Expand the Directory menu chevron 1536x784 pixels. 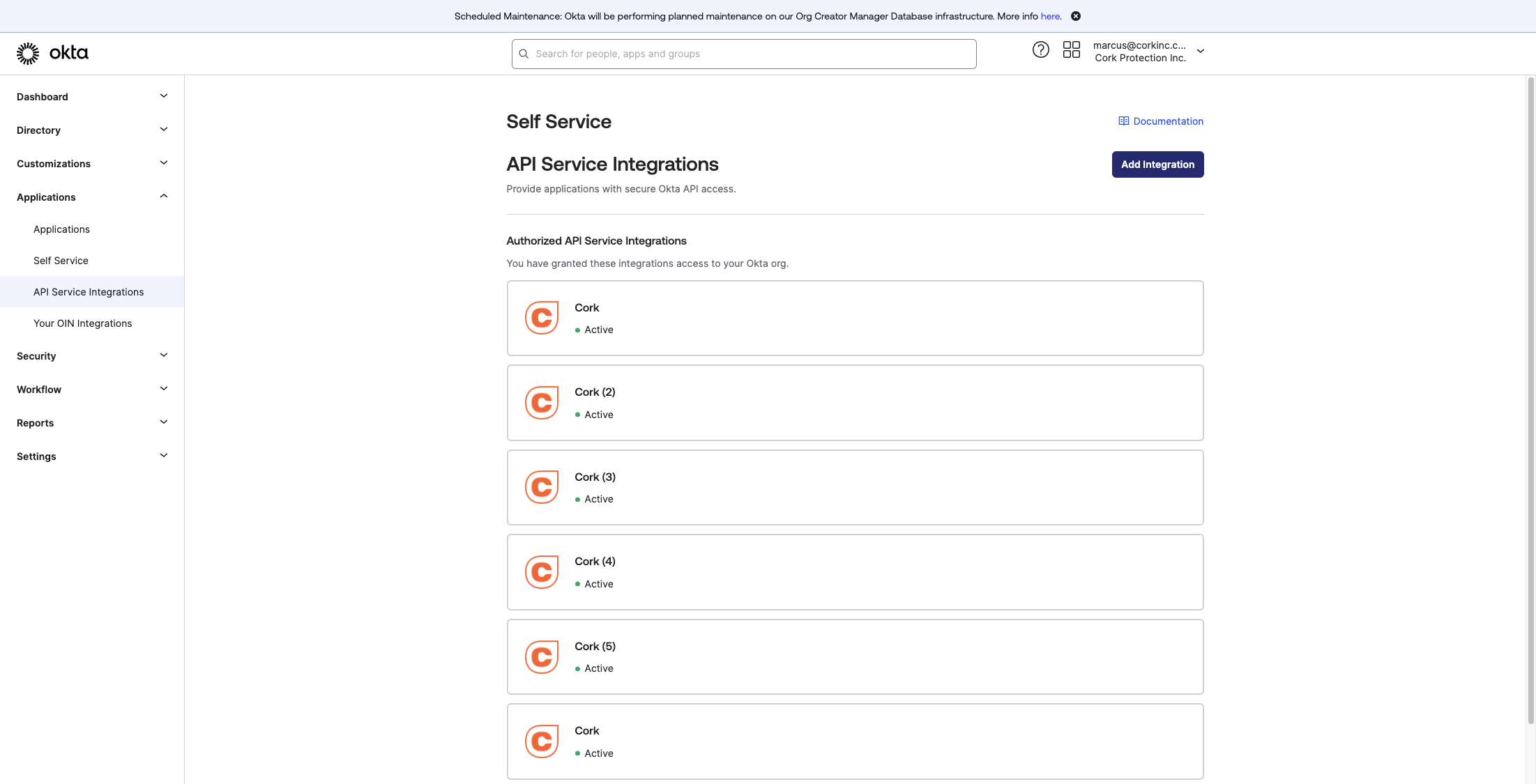(x=164, y=130)
